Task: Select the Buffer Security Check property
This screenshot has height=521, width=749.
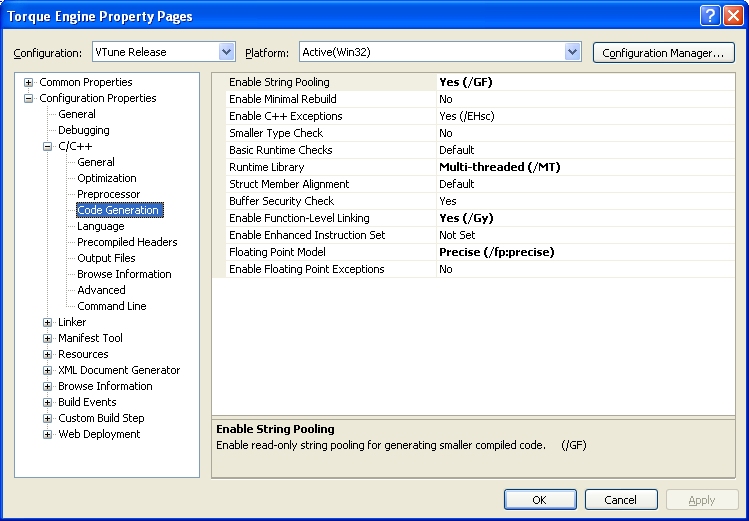Action: pos(282,201)
